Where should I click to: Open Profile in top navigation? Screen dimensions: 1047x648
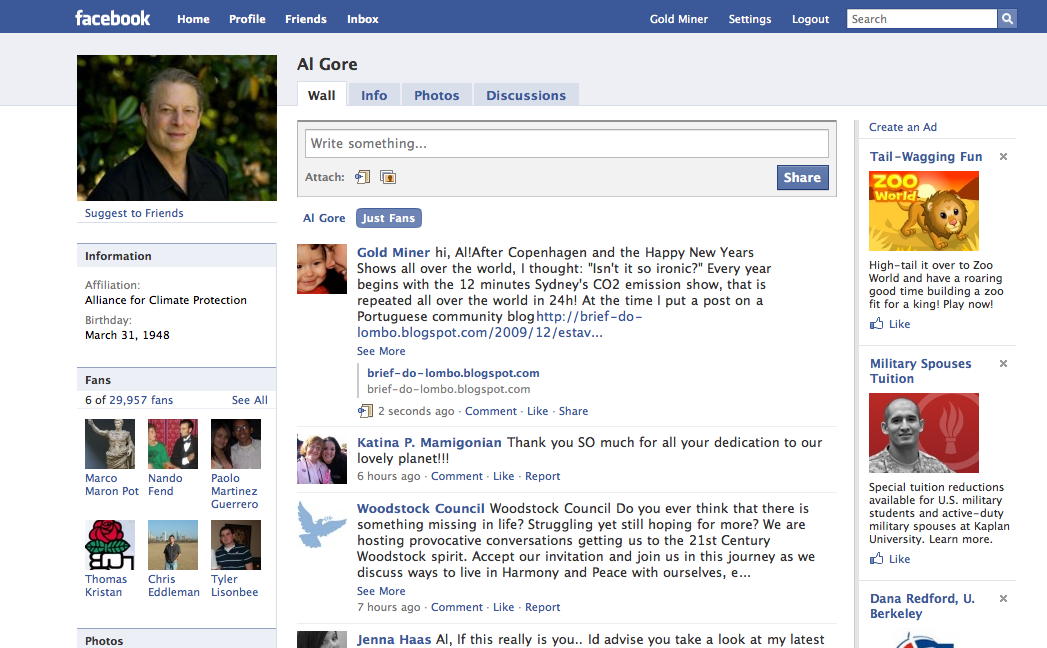tap(247, 19)
